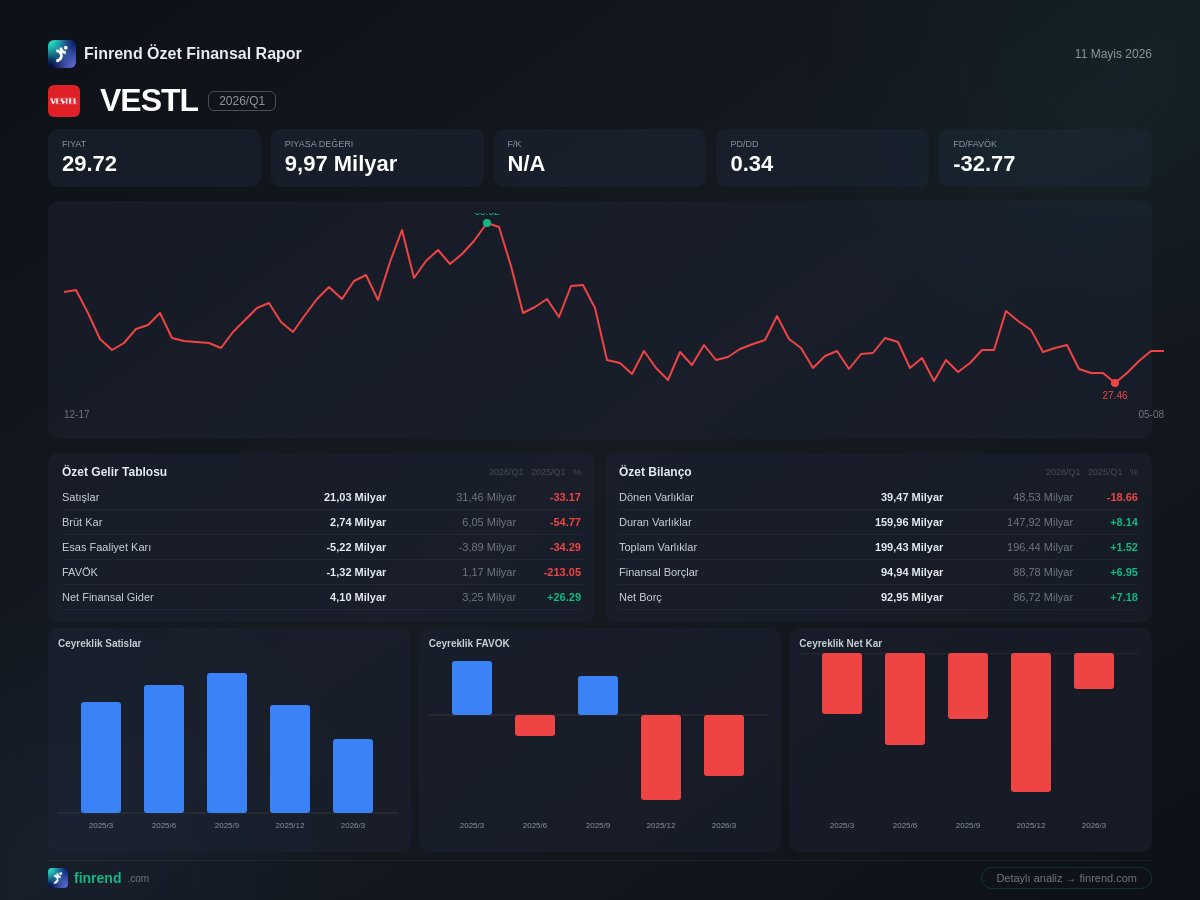Click the -5,22 Milyar value

coord(356,547)
